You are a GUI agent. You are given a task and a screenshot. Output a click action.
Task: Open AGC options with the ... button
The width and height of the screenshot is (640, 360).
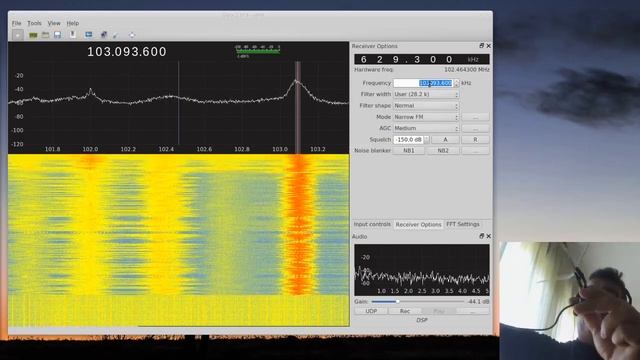tap(476, 128)
